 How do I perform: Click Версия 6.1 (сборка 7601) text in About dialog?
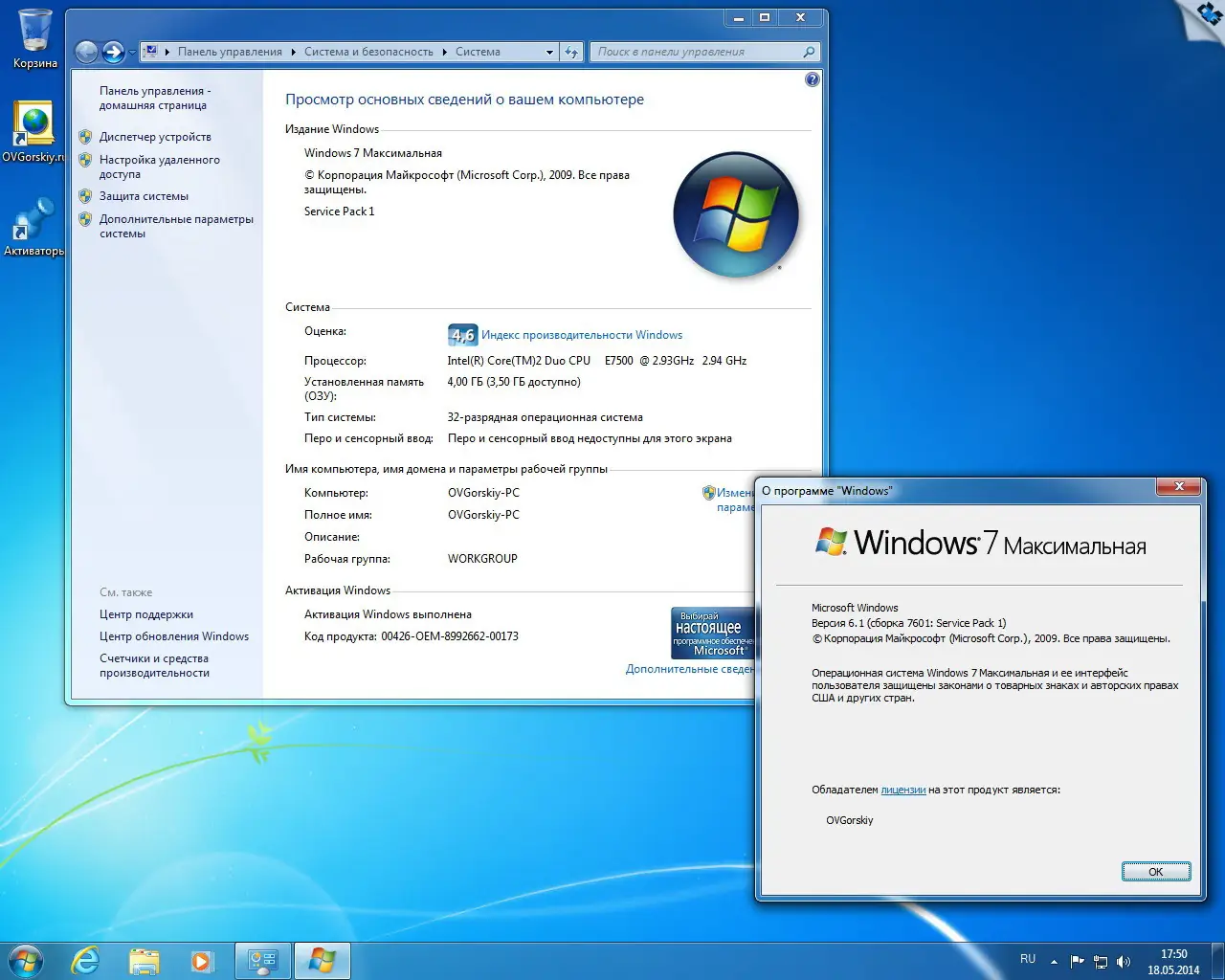(909, 623)
